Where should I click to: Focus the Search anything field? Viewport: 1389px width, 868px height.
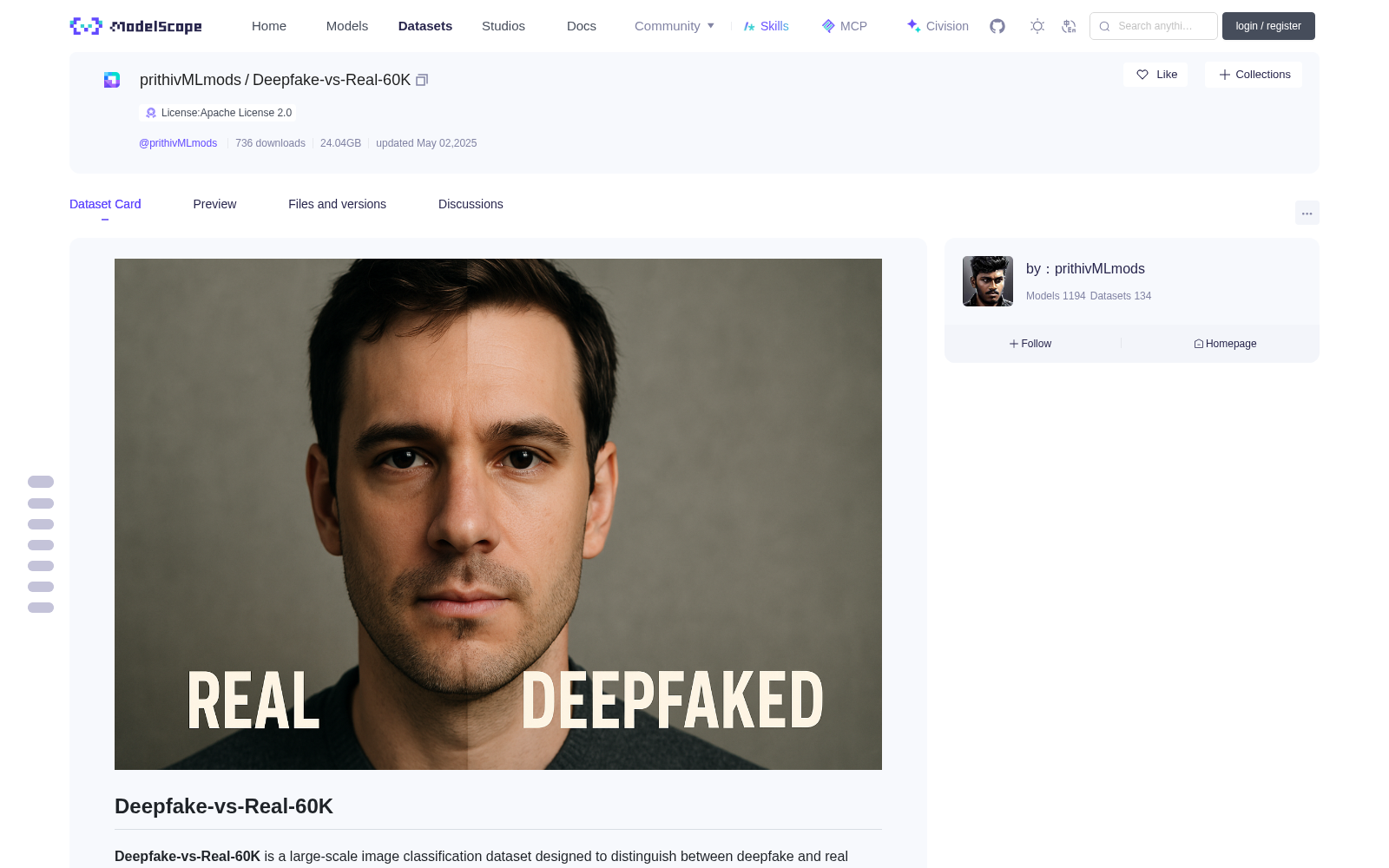pyautogui.click(x=1154, y=26)
